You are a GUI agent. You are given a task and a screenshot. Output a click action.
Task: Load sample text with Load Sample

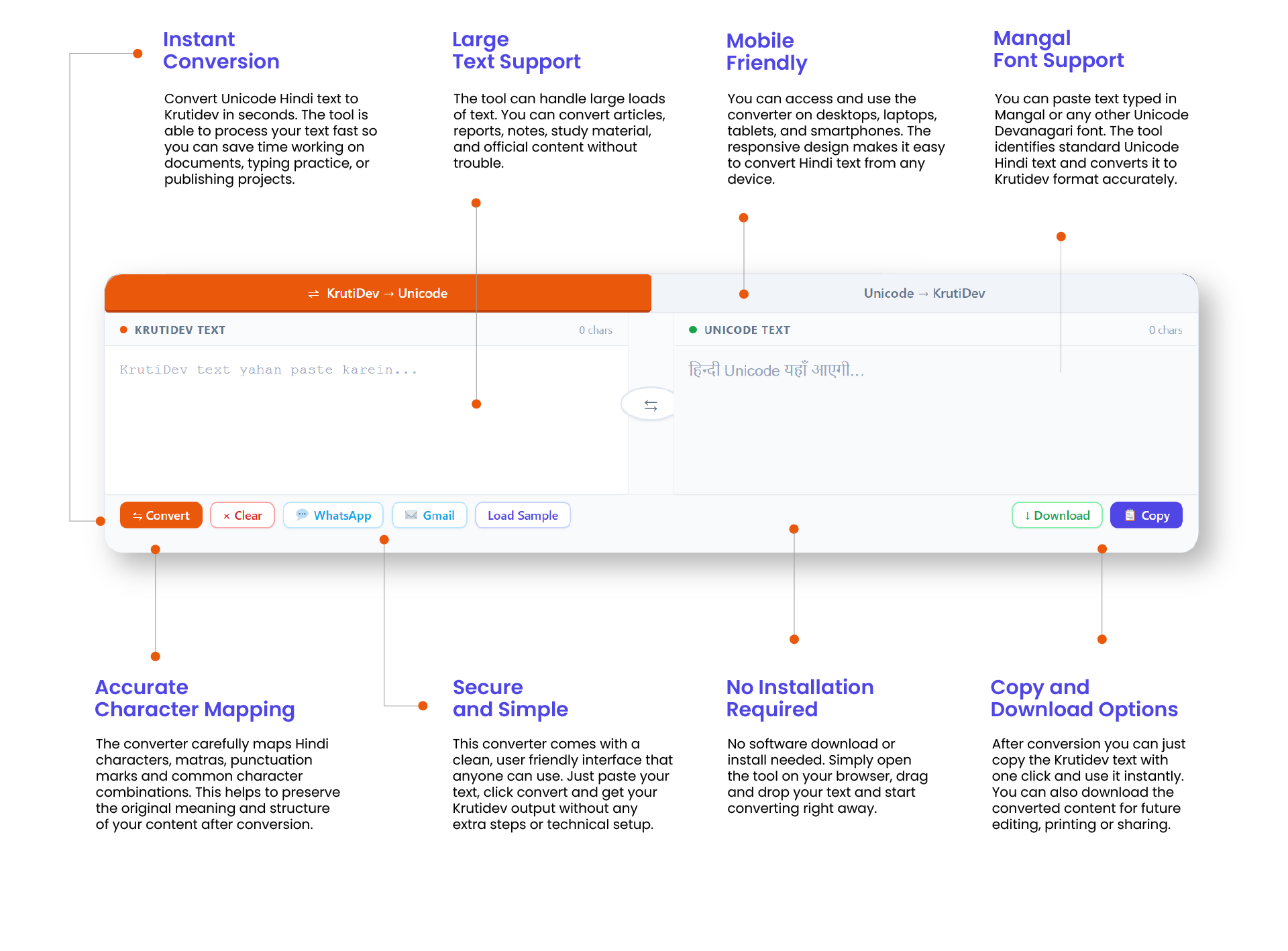523,515
